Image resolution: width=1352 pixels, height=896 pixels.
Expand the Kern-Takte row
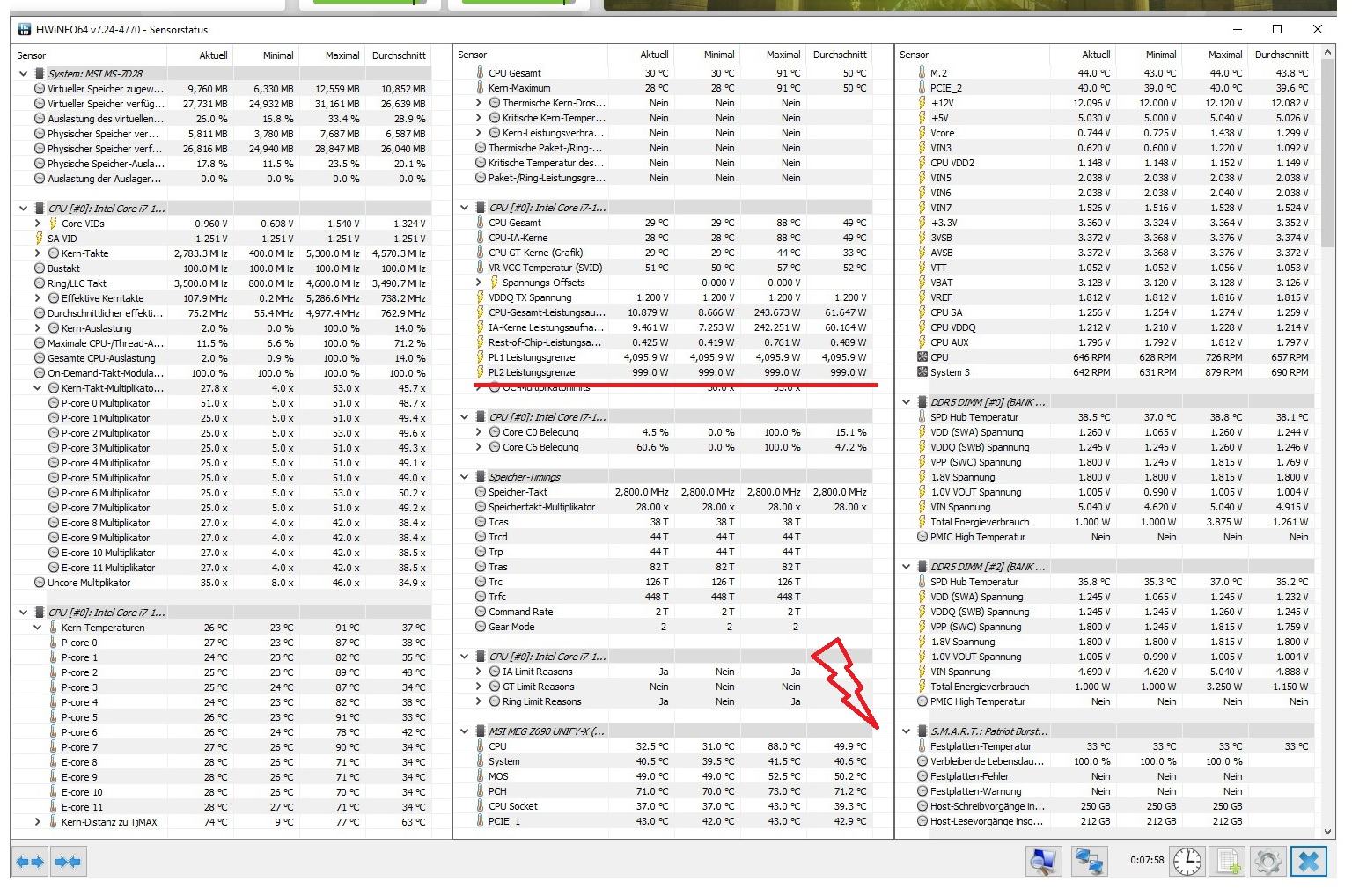tap(38, 253)
